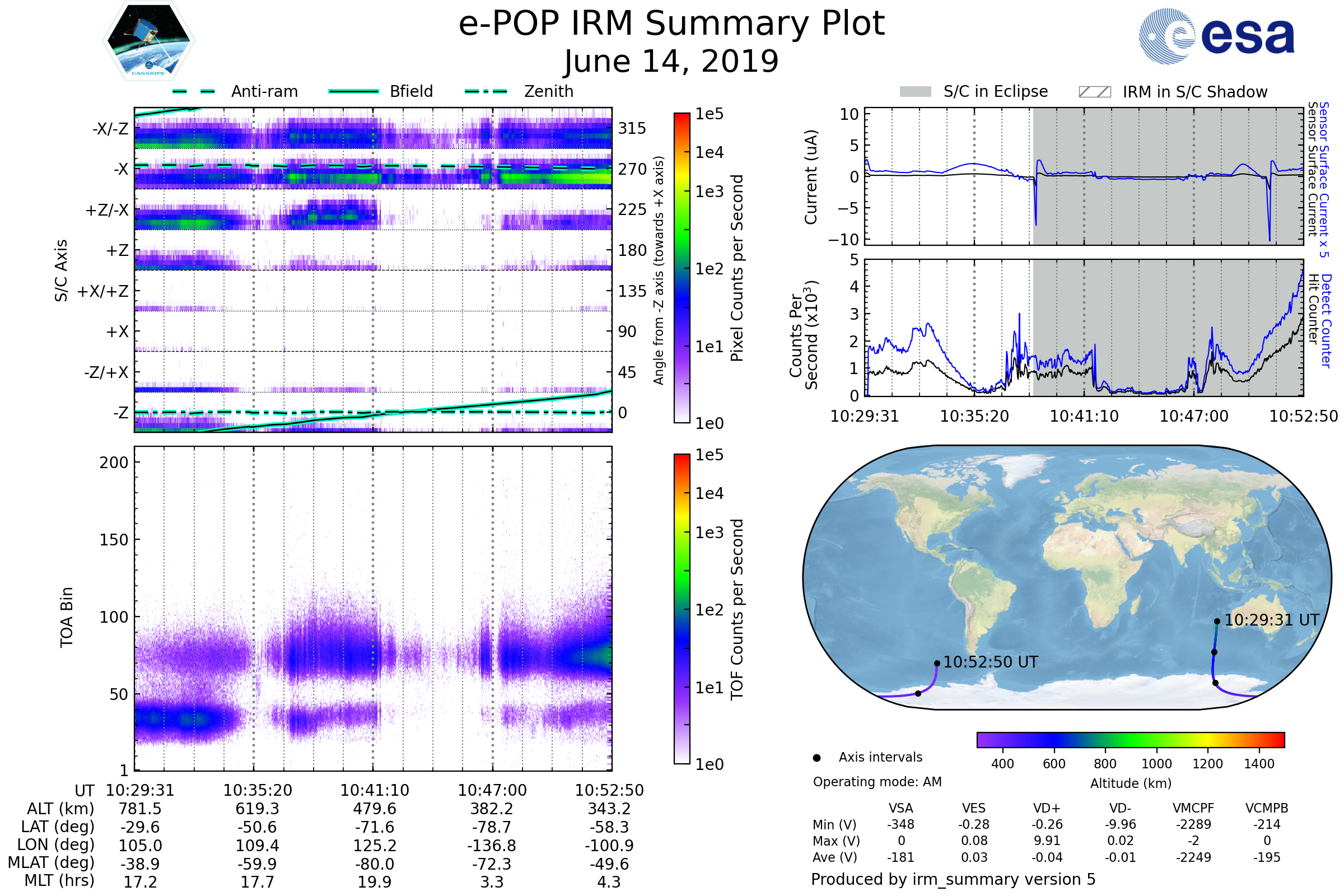Click the VMCPF column header

[1193, 808]
